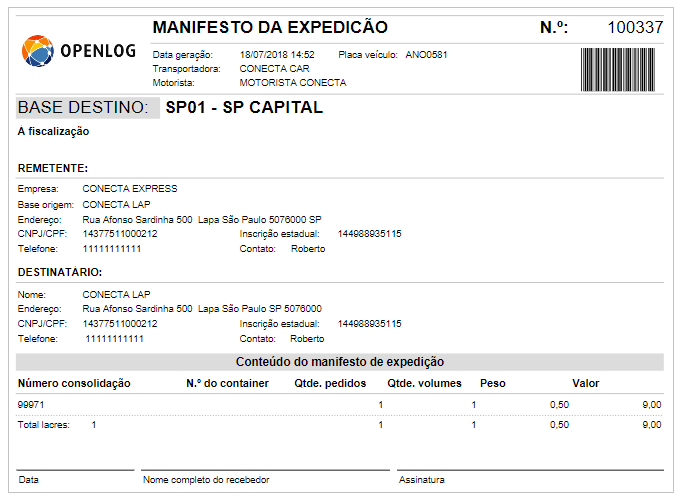685x500 pixels.
Task: Click the Data signature line field
Action: point(75,477)
